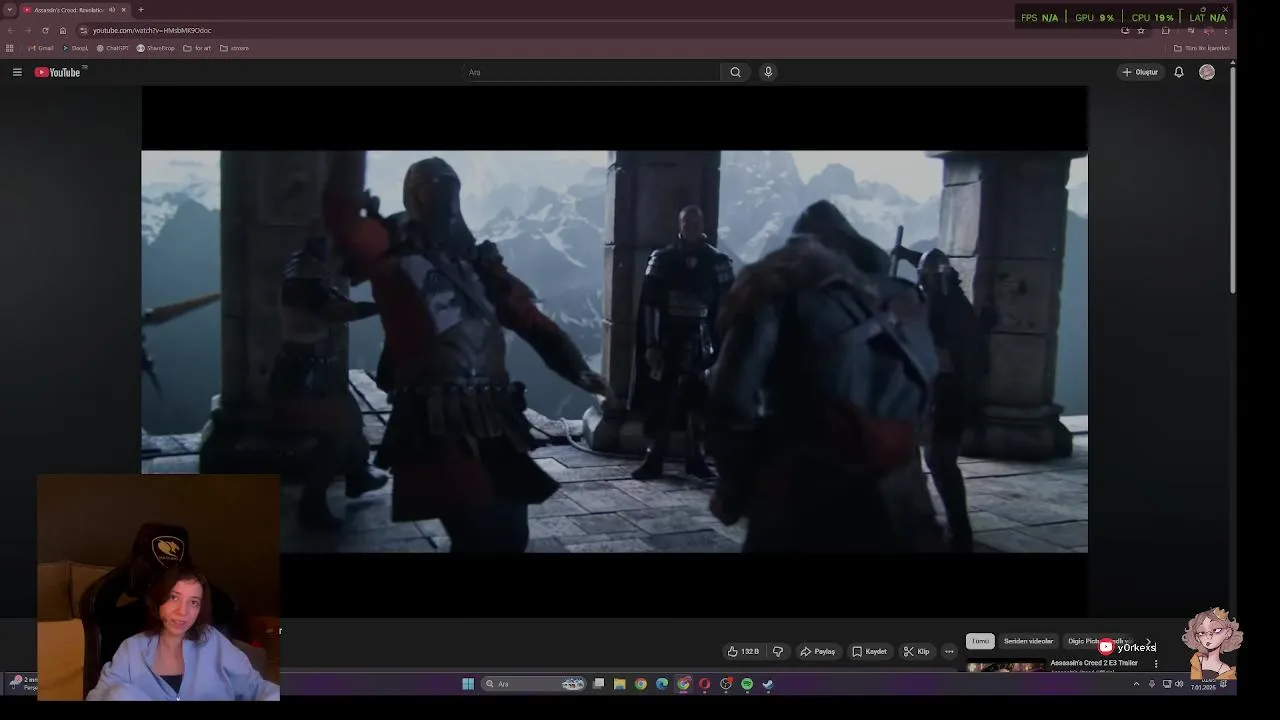
Task: Show hidden system tray icons chevron
Action: [x=1136, y=684]
